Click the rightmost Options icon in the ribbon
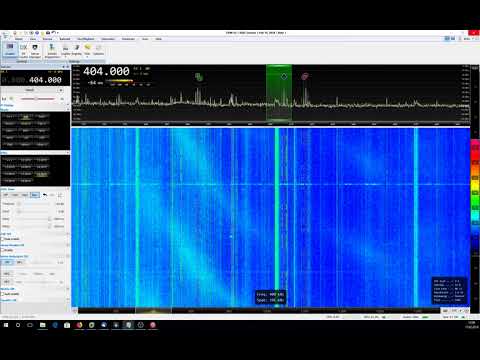Image resolution: width=480 pixels, height=360 pixels. click(98, 49)
